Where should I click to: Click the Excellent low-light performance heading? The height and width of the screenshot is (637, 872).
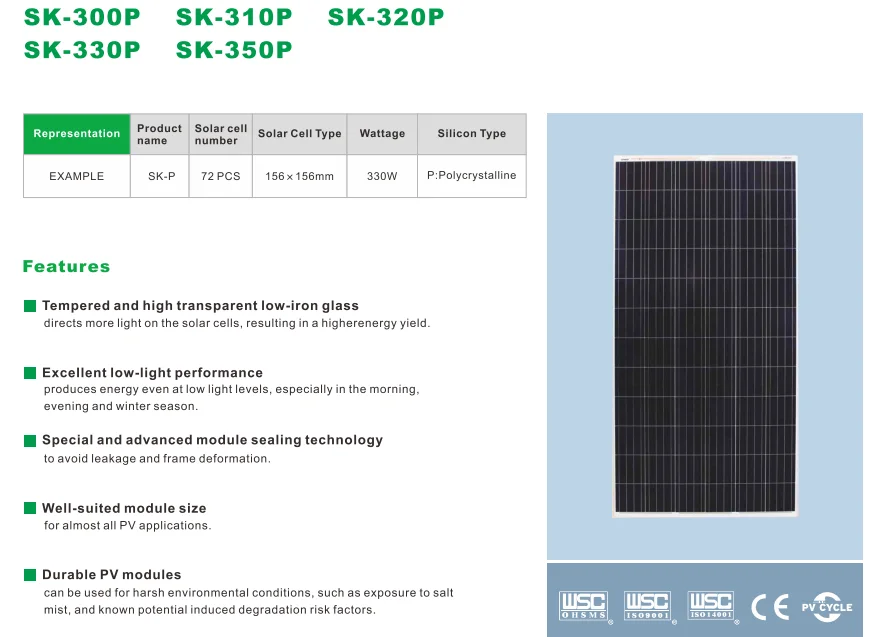(x=152, y=373)
